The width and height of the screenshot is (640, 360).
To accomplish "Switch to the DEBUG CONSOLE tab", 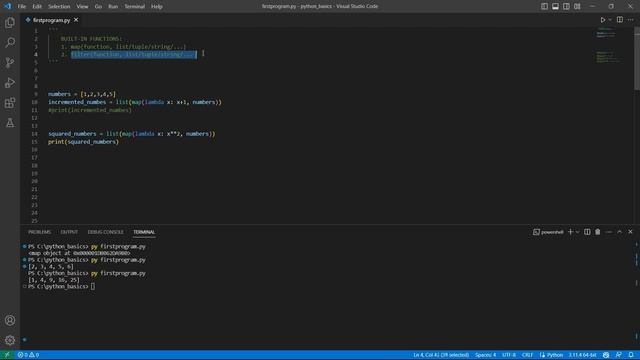I will coord(105,232).
